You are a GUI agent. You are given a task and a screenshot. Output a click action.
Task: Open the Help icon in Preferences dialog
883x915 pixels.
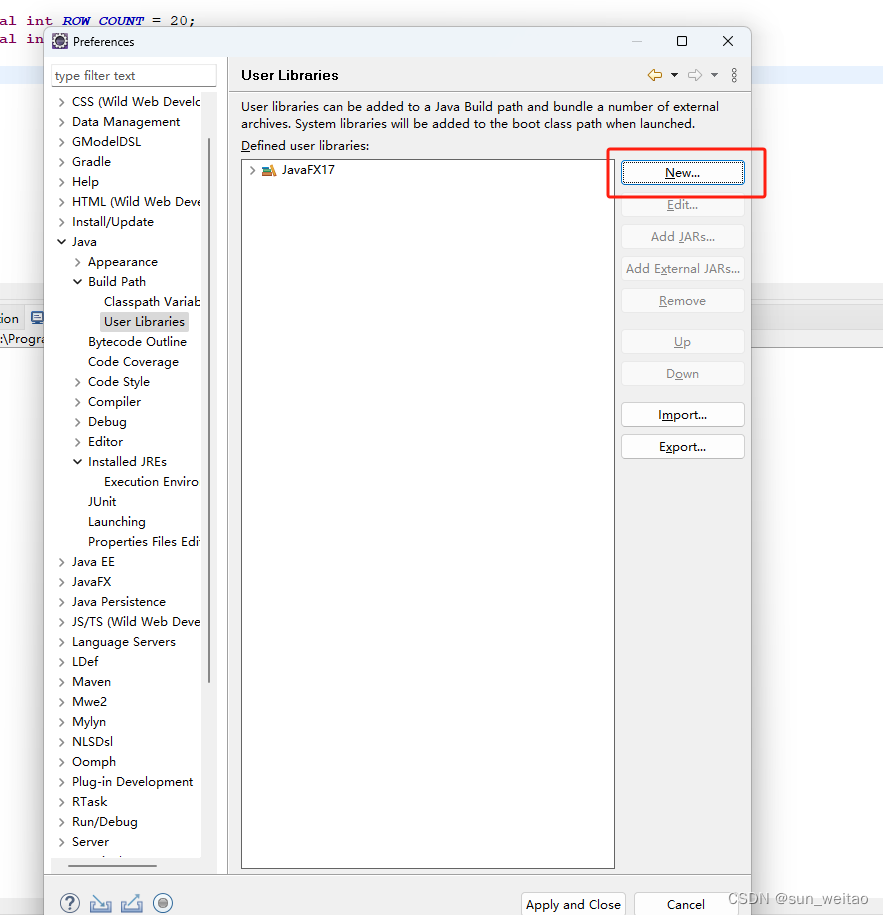point(69,902)
